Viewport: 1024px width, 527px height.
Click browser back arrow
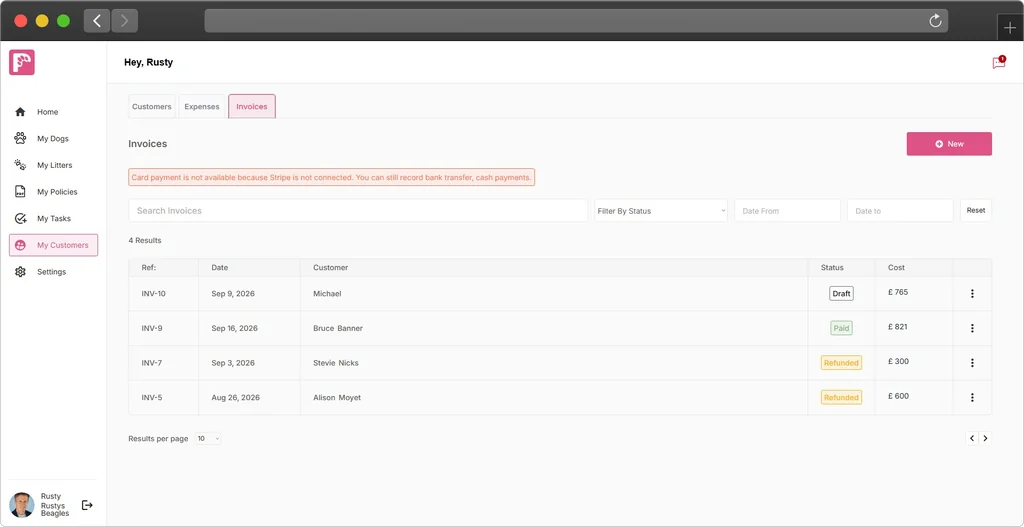pyautogui.click(x=97, y=21)
